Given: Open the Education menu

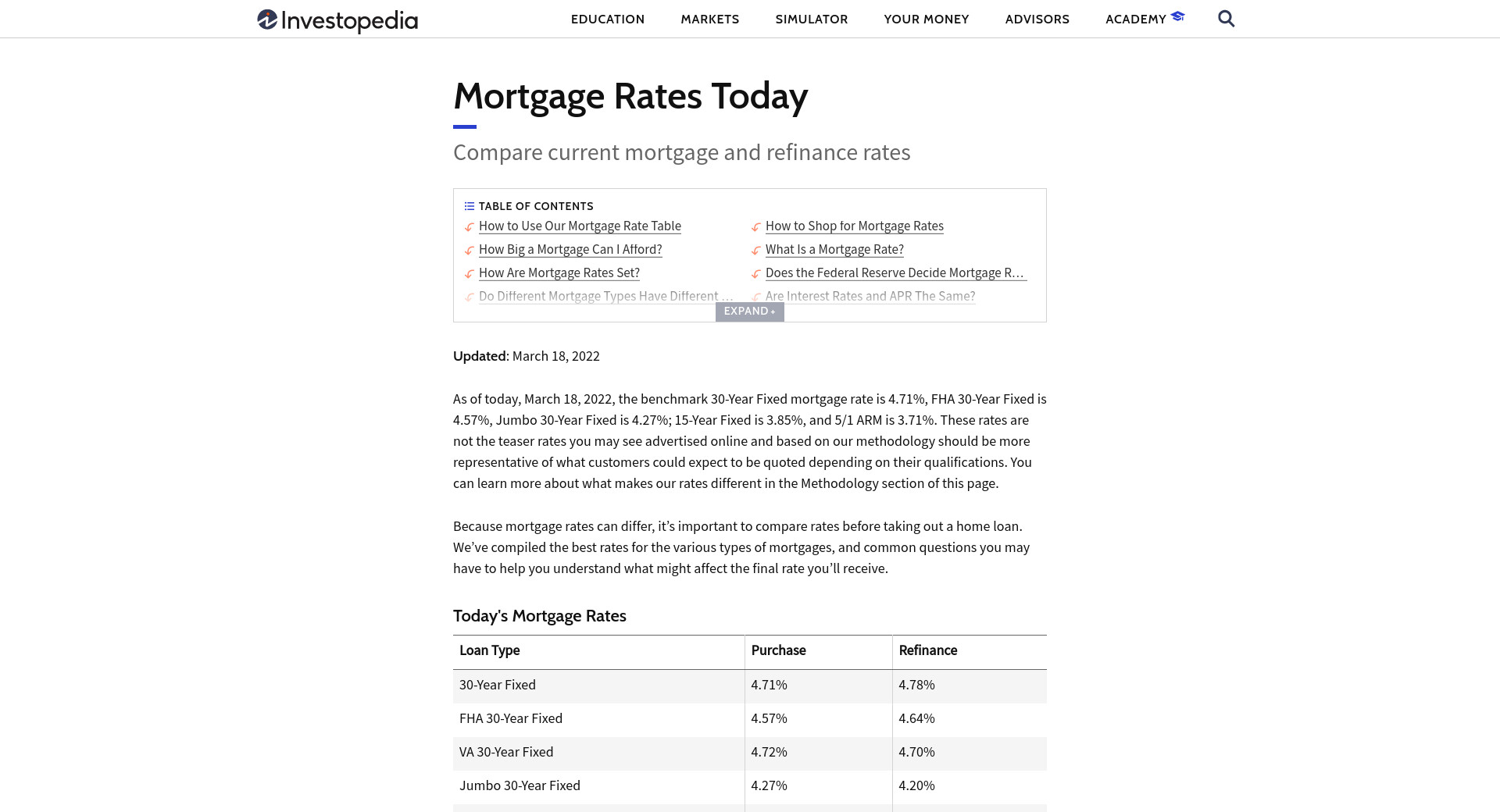Looking at the screenshot, I should [x=607, y=20].
